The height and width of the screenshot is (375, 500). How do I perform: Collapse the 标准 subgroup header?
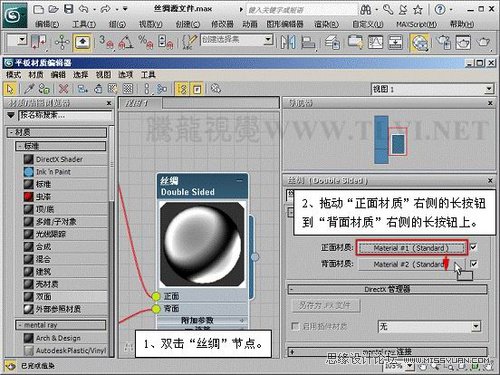point(61,146)
